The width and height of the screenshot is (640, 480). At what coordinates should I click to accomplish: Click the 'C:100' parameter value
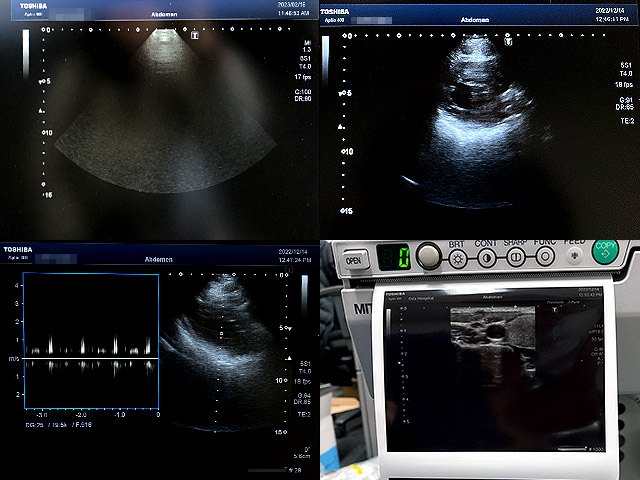(x=303, y=92)
